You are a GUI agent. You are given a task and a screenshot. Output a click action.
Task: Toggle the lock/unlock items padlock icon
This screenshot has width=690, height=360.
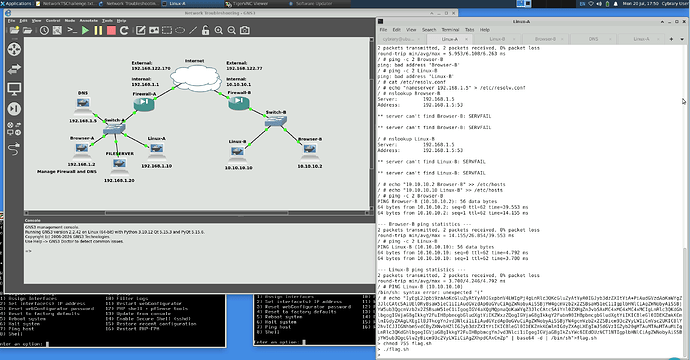pos(206,30)
